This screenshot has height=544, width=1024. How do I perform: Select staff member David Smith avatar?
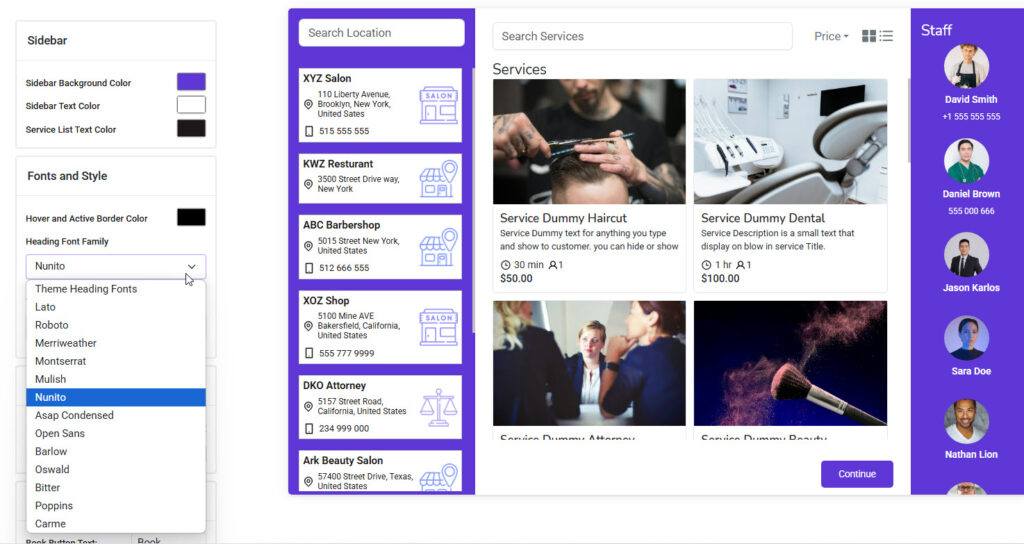[967, 66]
